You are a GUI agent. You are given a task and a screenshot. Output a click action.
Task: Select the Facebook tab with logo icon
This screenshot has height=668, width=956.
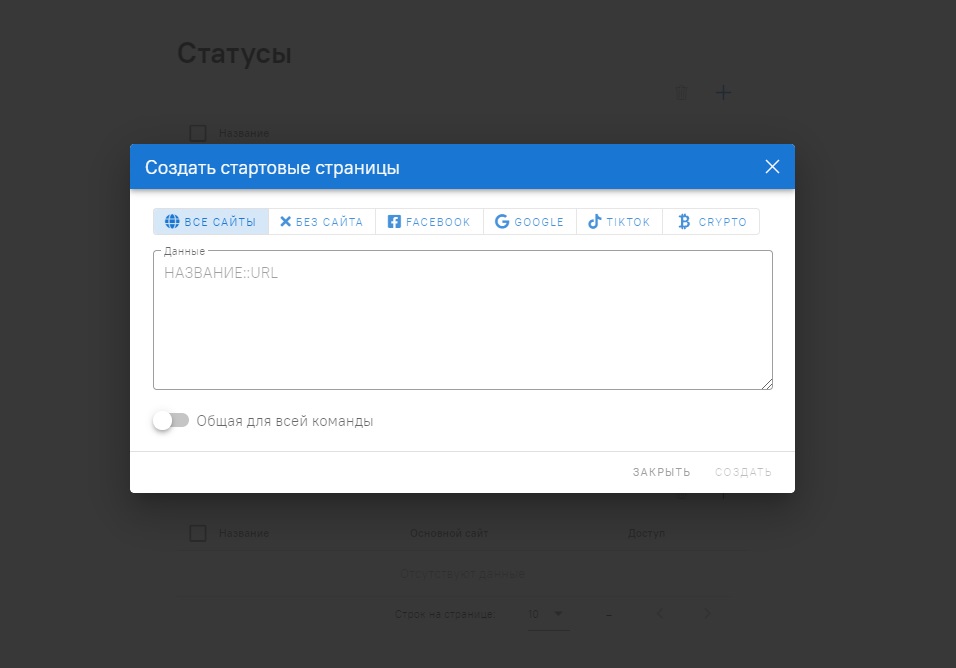[429, 222]
